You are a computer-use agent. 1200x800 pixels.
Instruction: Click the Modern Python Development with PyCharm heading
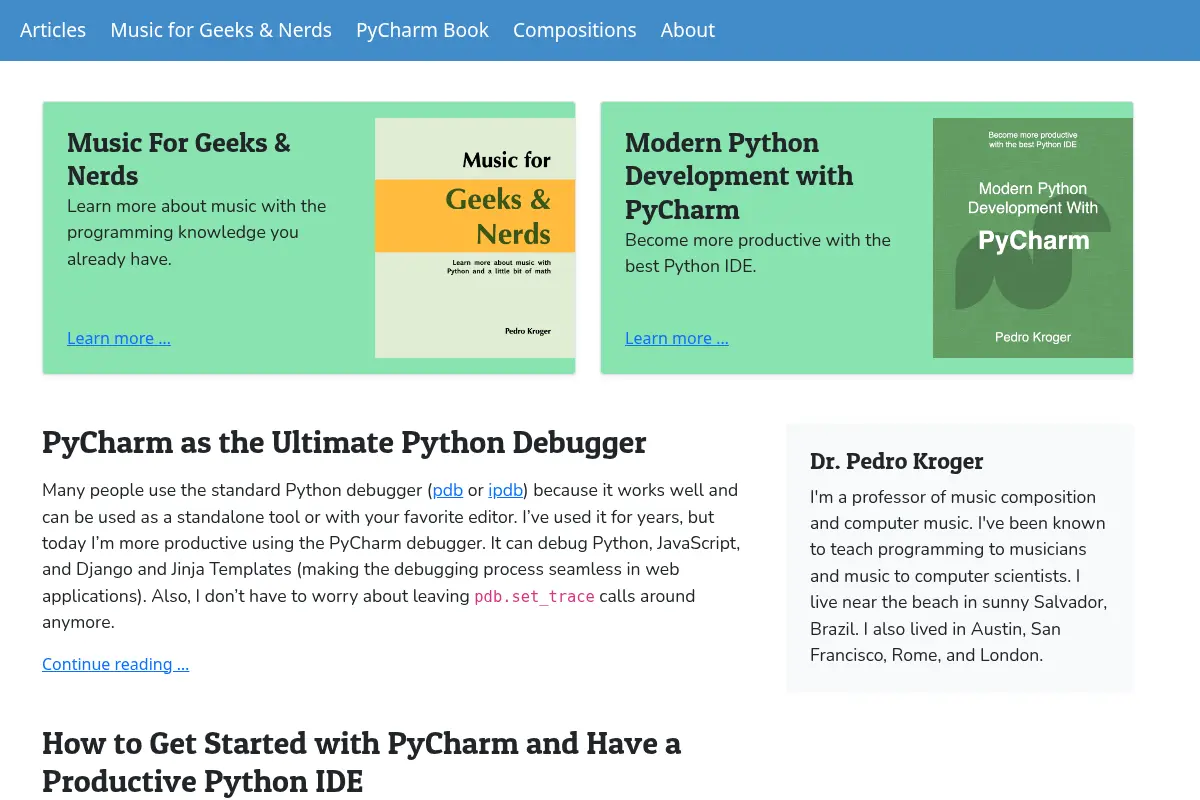pyautogui.click(x=739, y=176)
